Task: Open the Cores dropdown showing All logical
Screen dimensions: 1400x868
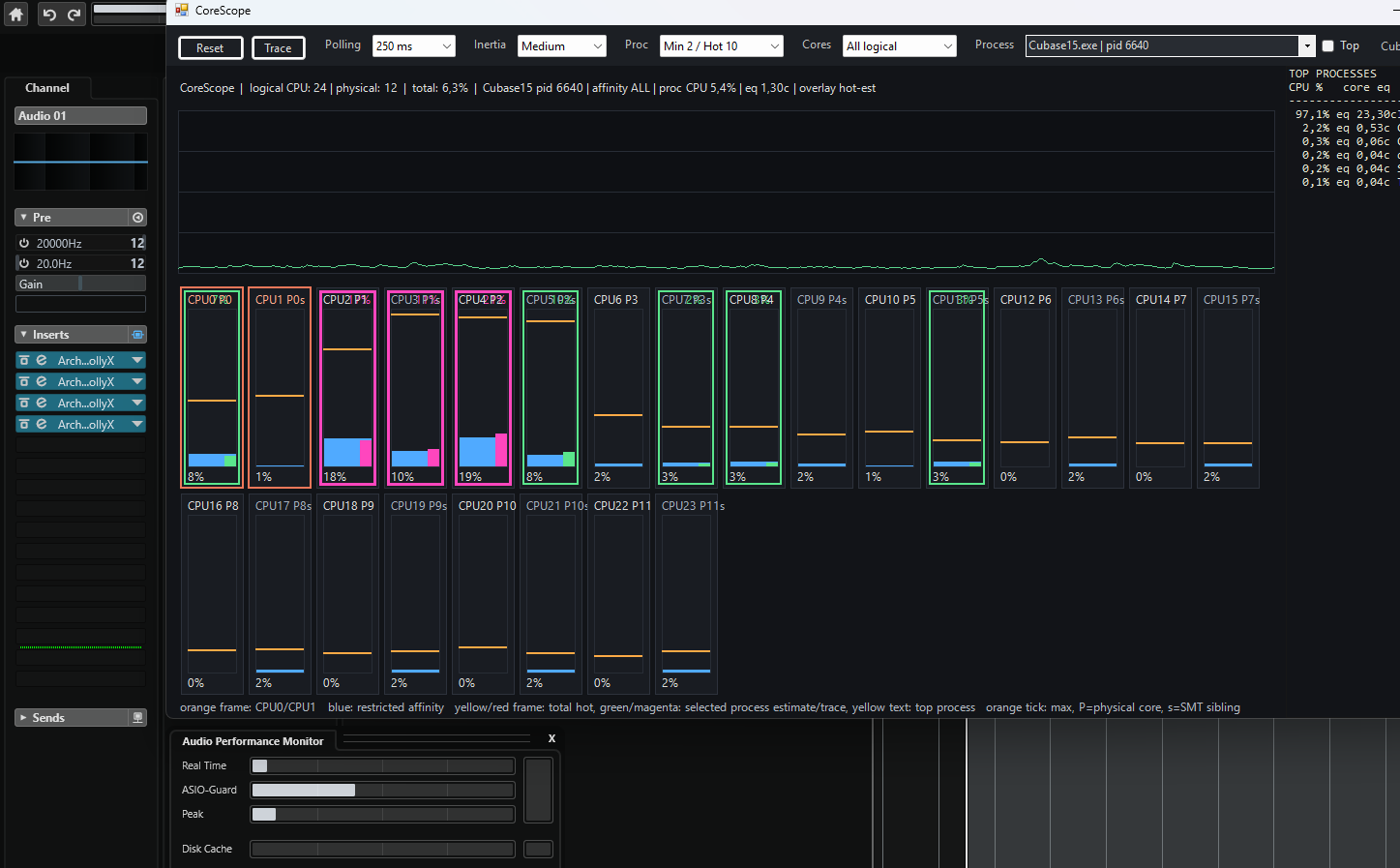Action: tap(900, 45)
